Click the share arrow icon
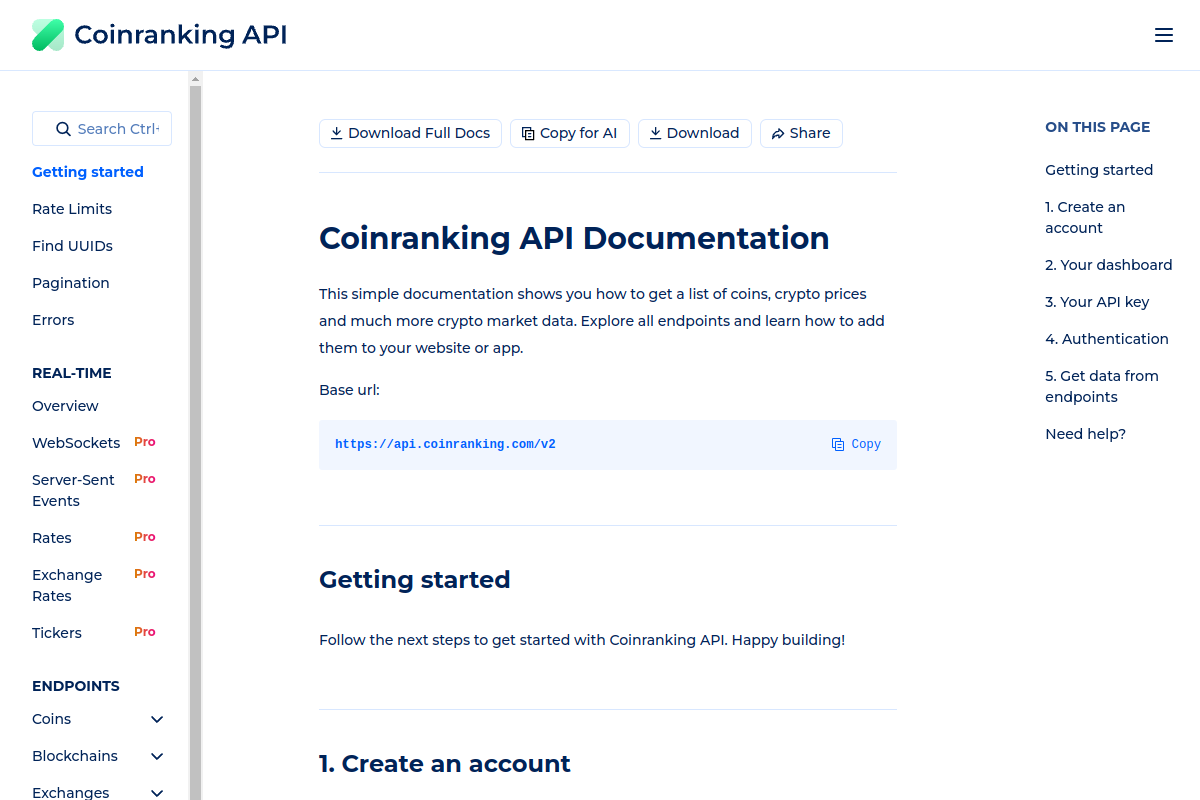This screenshot has height=800, width=1200. coord(777,133)
